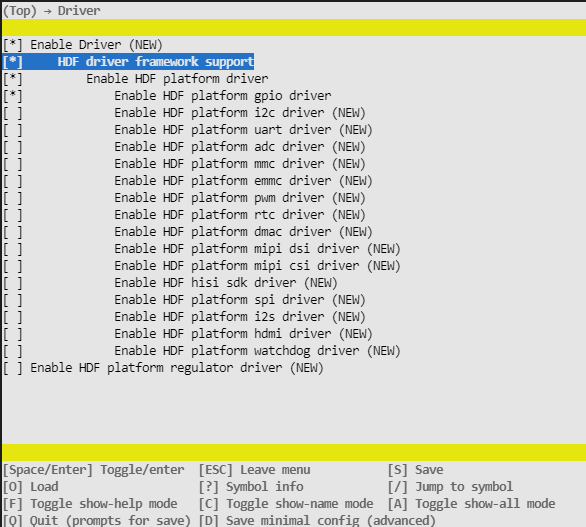Select Enable HDF platform mmc driver
This screenshot has width=586, height=527.
(184, 164)
